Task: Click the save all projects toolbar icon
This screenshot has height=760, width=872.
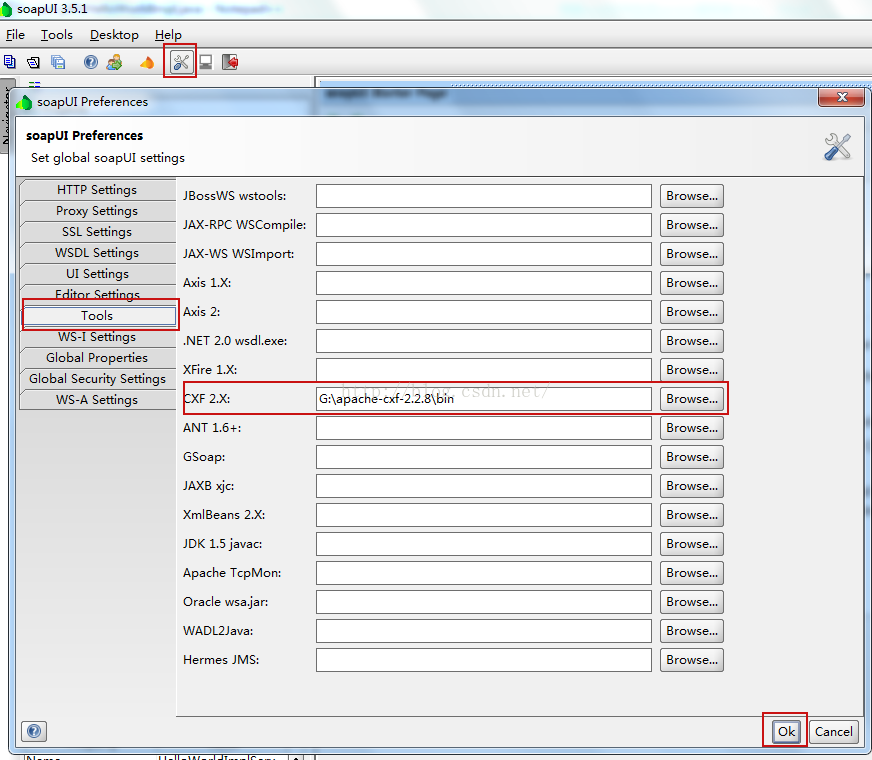Action: click(x=58, y=62)
